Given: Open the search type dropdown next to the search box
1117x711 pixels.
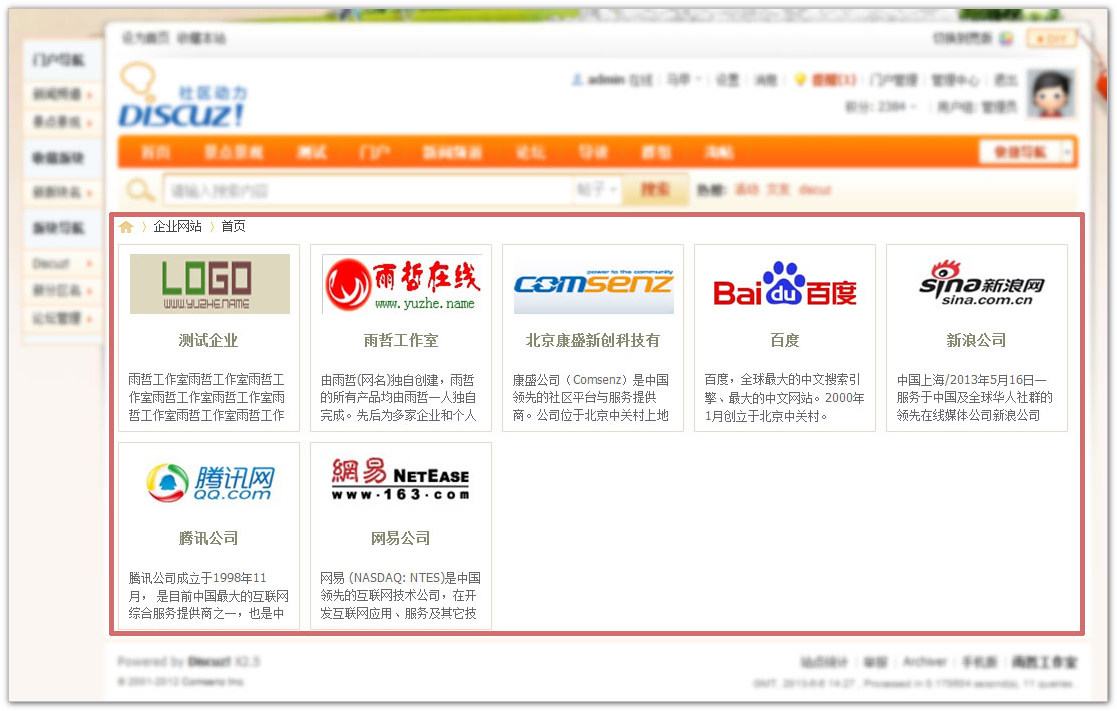Looking at the screenshot, I should (597, 190).
